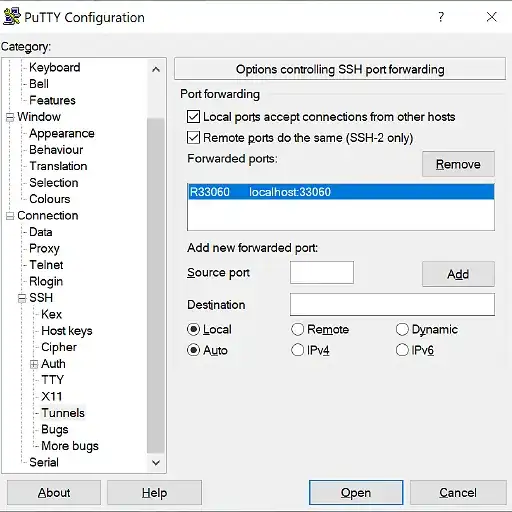This screenshot has height=512, width=512.
Task: Click the Cancel button
Action: pos(458,492)
